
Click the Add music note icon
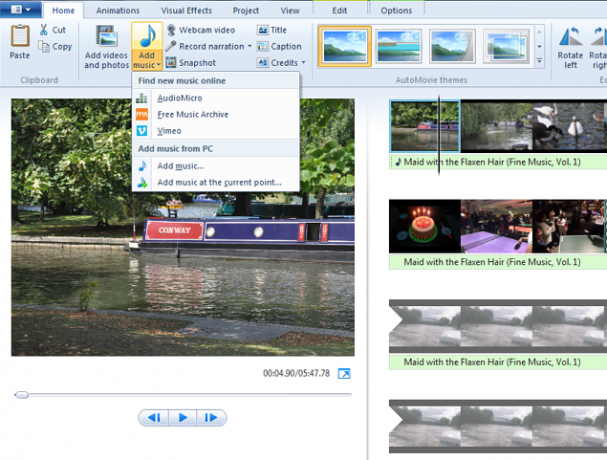(x=147, y=36)
